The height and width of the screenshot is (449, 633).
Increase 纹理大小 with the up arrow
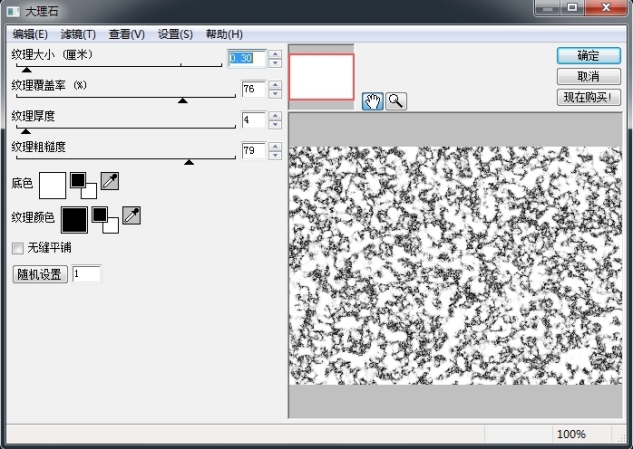[275, 54]
